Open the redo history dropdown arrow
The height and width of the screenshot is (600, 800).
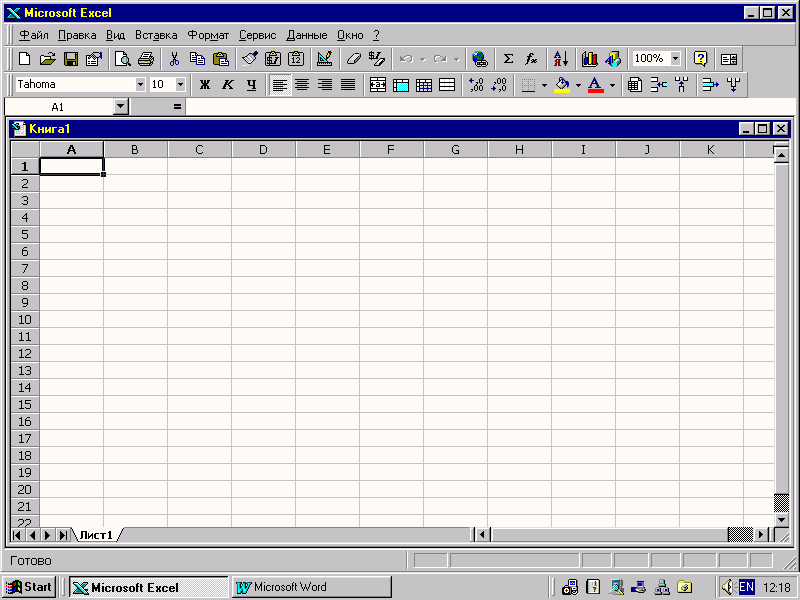(x=457, y=59)
